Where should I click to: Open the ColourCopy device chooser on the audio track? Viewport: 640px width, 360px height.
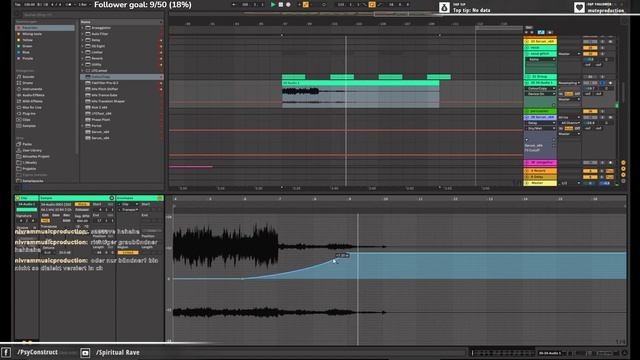[540, 89]
